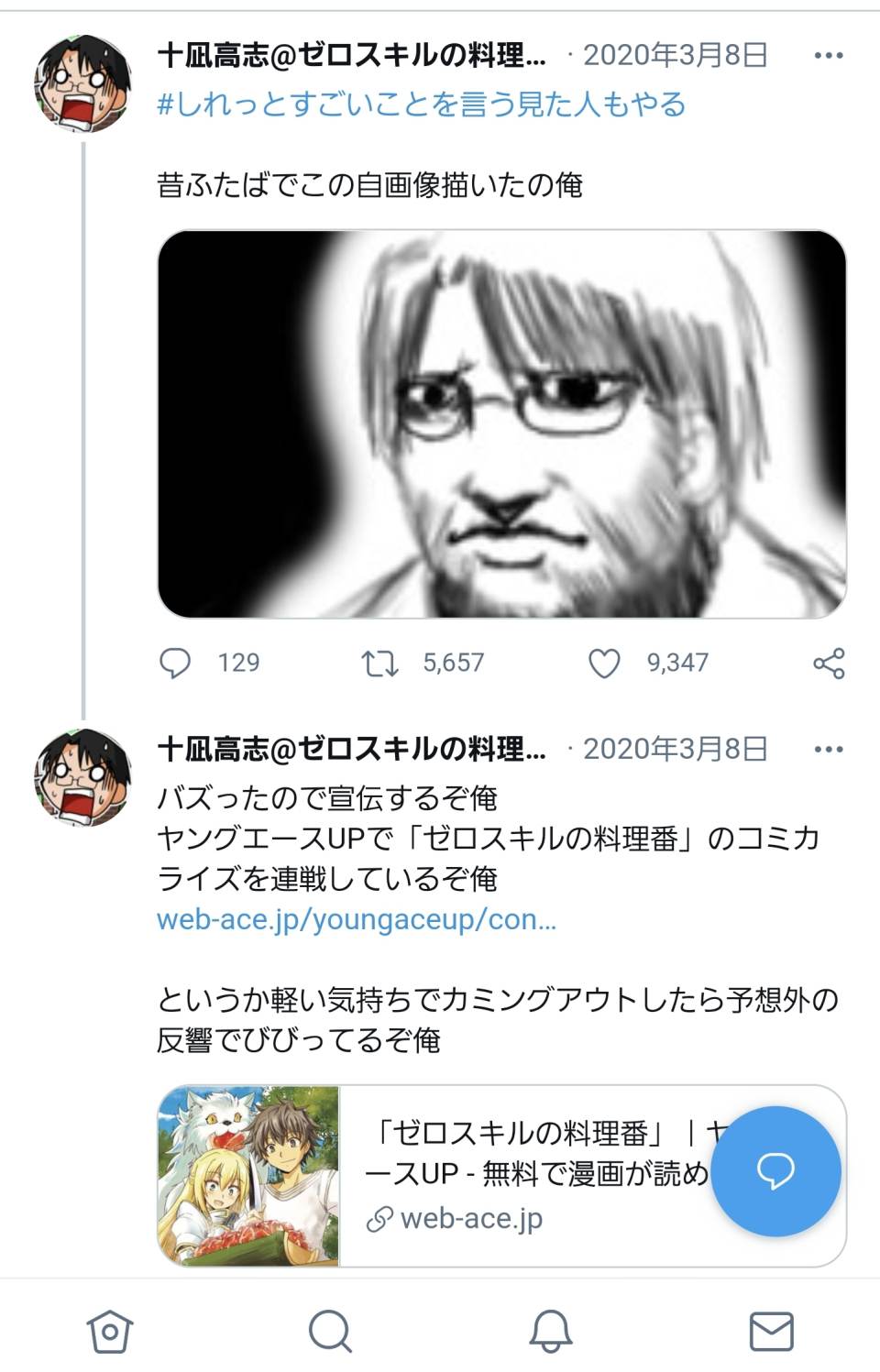Share the self-portrait tweet

829,663
